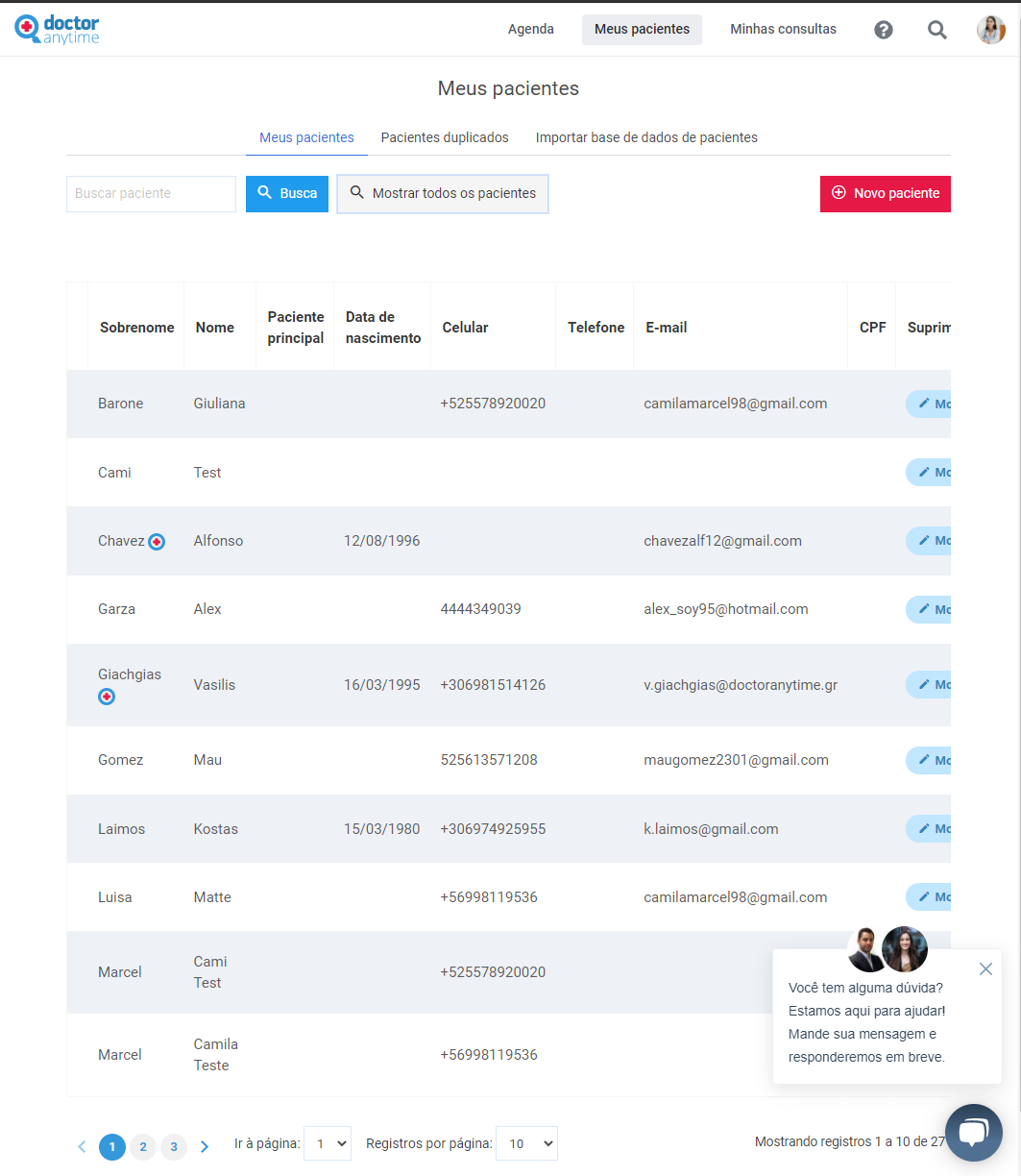
Task: Open the chat widget bubble
Action: (974, 1133)
